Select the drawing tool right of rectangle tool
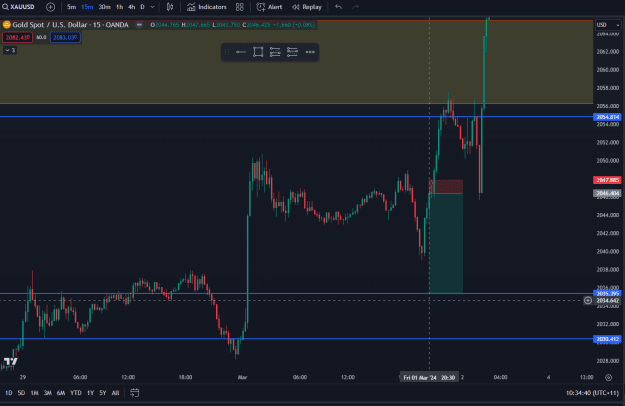Viewport: 625px width, 406px height. click(275, 52)
